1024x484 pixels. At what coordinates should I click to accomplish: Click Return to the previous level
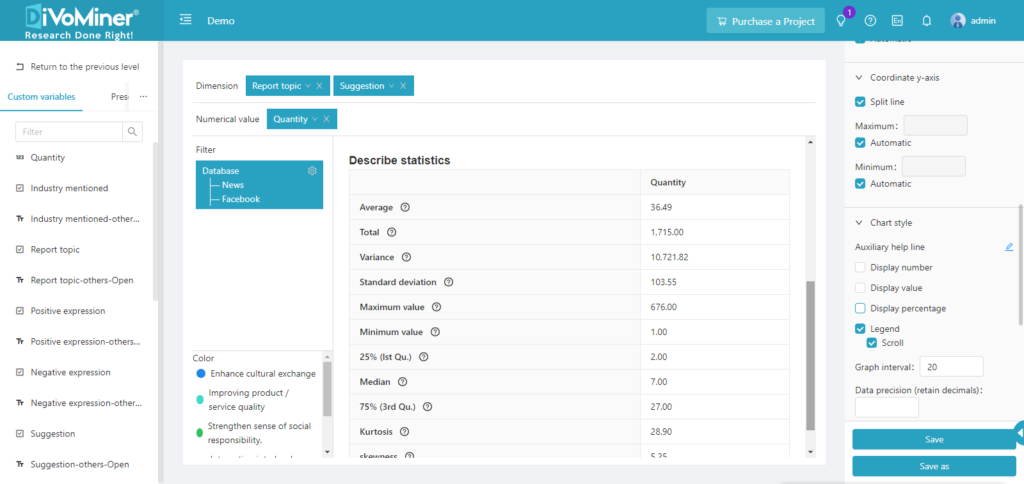pos(77,67)
